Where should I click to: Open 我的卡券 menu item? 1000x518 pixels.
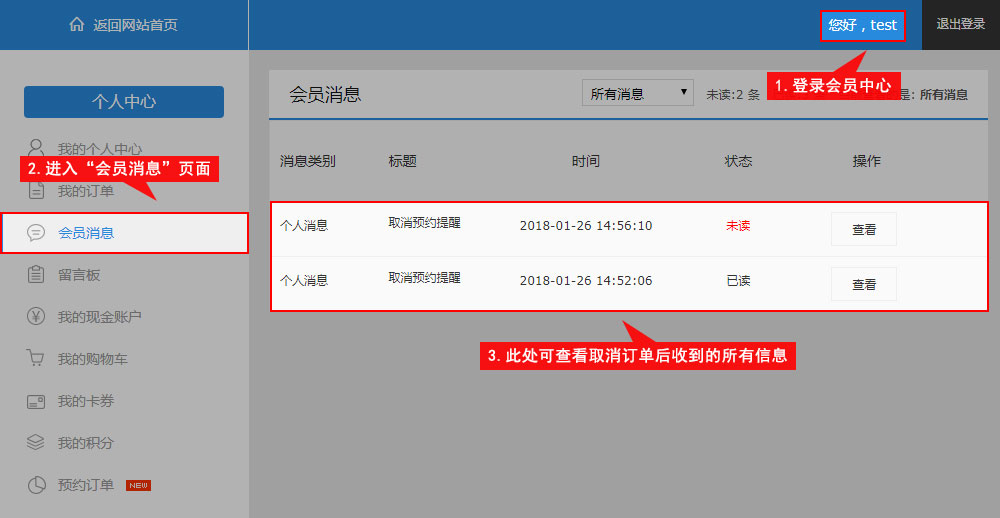point(86,401)
